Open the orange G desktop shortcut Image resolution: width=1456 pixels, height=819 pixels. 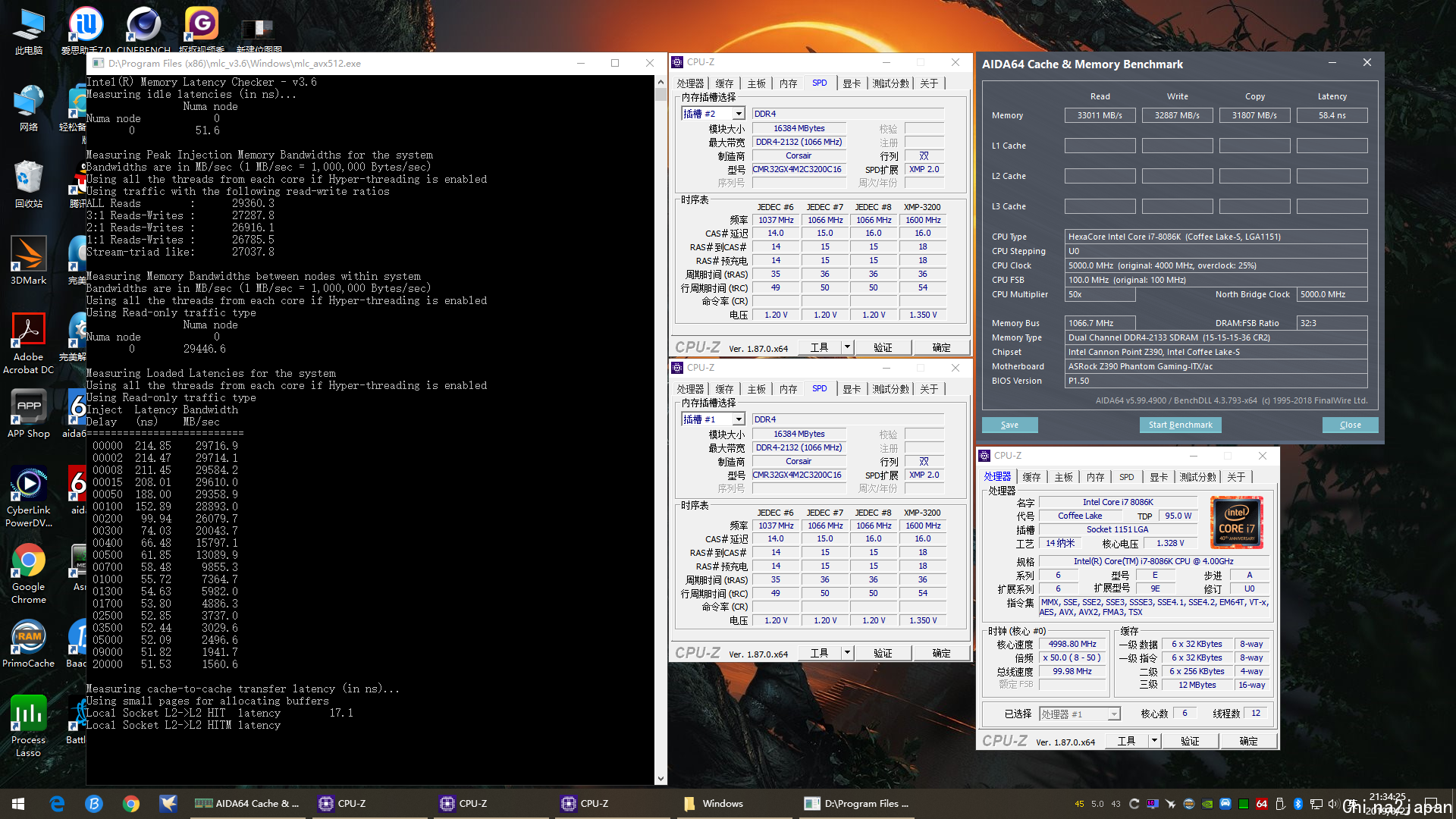coord(201,30)
